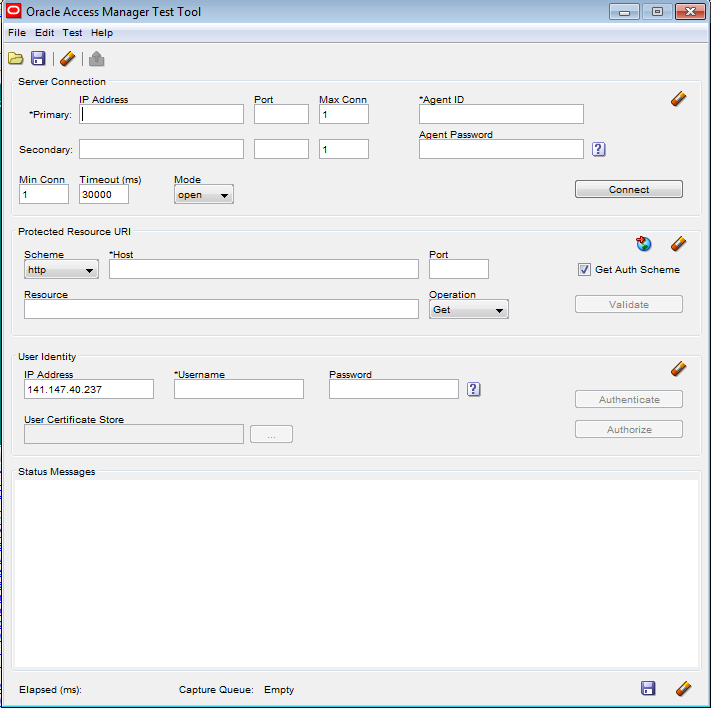Close the Oracle Access Manager Test Tool
Viewport: 711px width, 708px height.
coord(690,12)
